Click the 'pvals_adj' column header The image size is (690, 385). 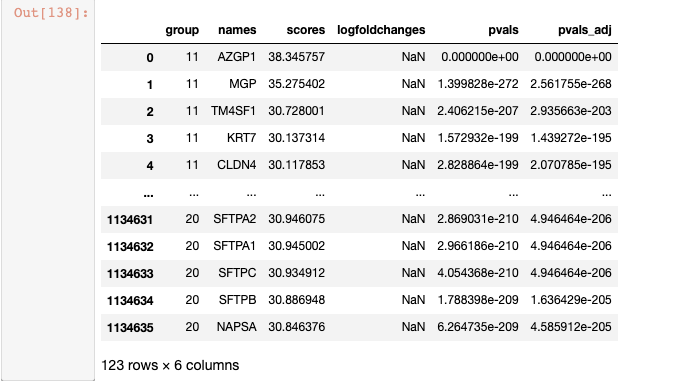coord(585,30)
